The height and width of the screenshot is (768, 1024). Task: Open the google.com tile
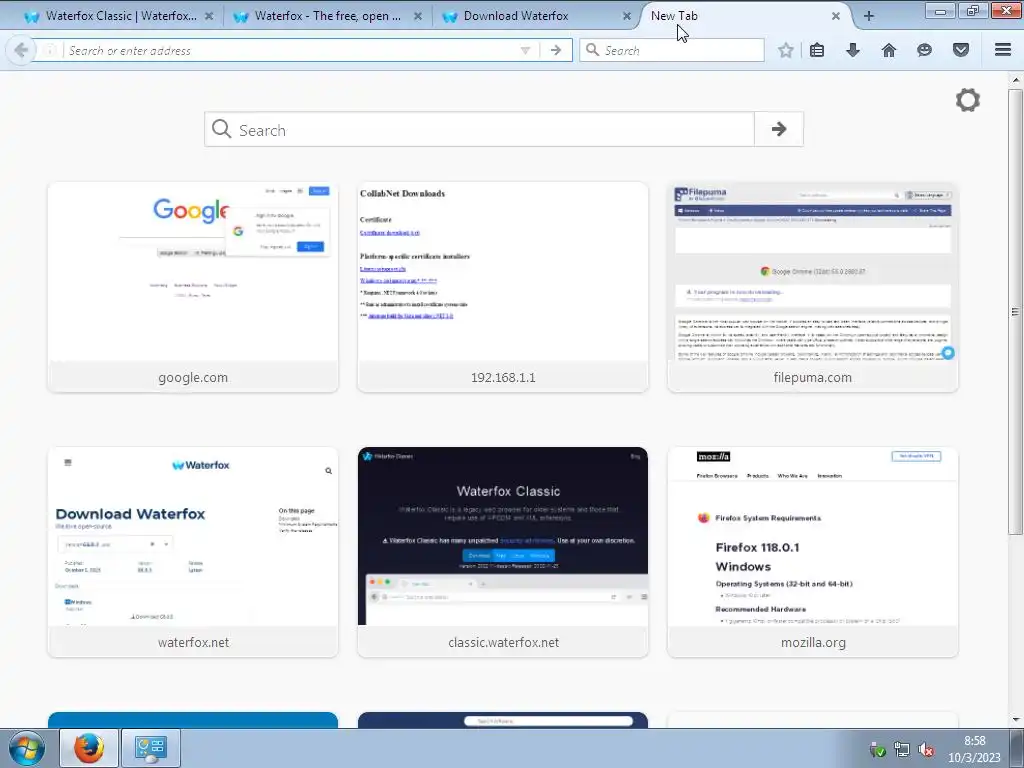click(x=193, y=287)
